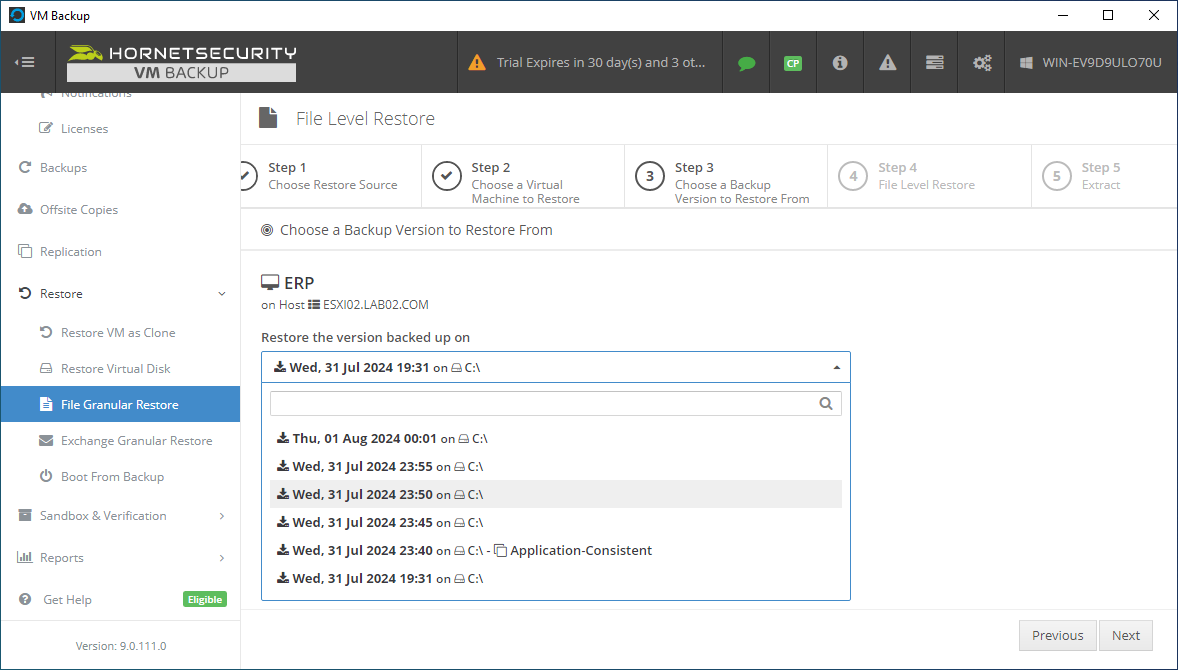The height and width of the screenshot is (670, 1178).
Task: Click the Restore Virtual Disk drive icon
Action: click(x=46, y=368)
